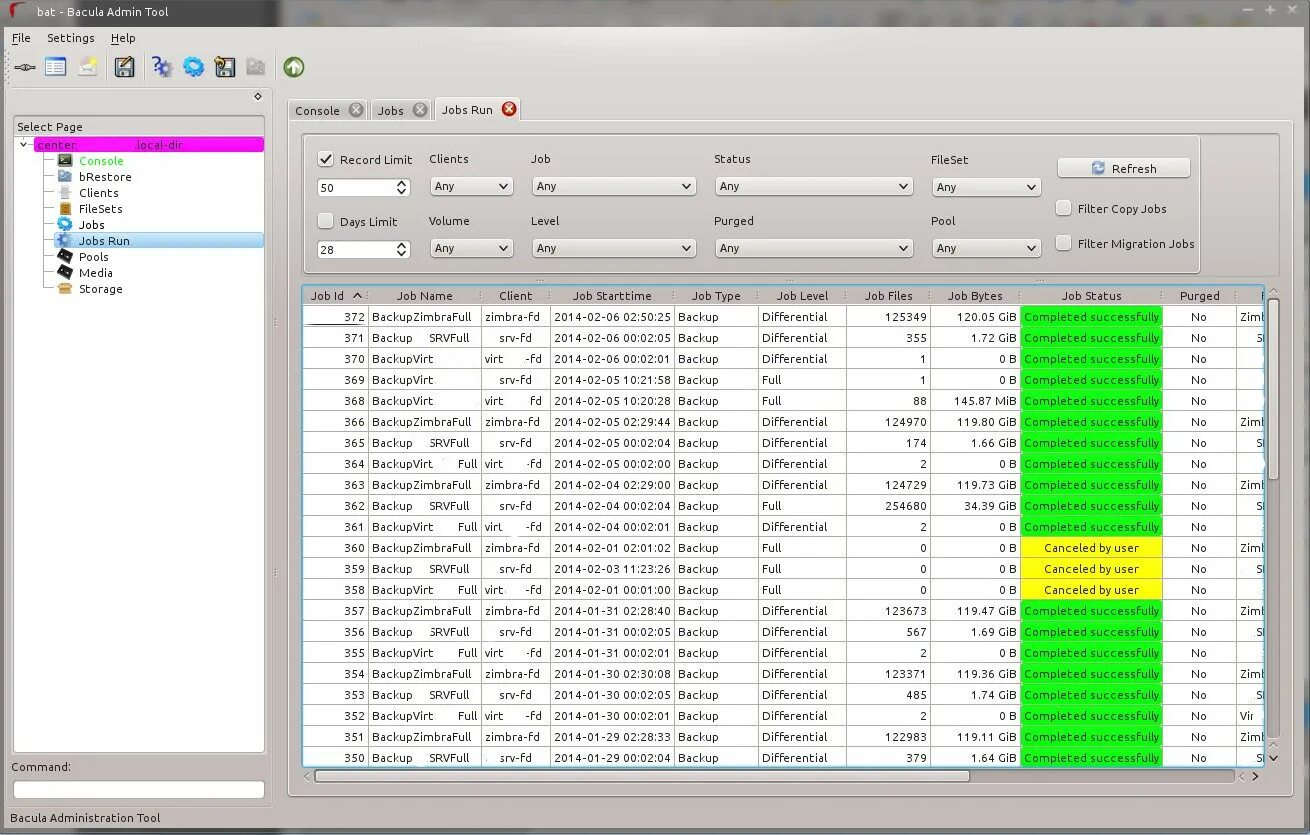Open the Pool dropdown filter
The width and height of the screenshot is (1310, 835).
[x=986, y=248]
